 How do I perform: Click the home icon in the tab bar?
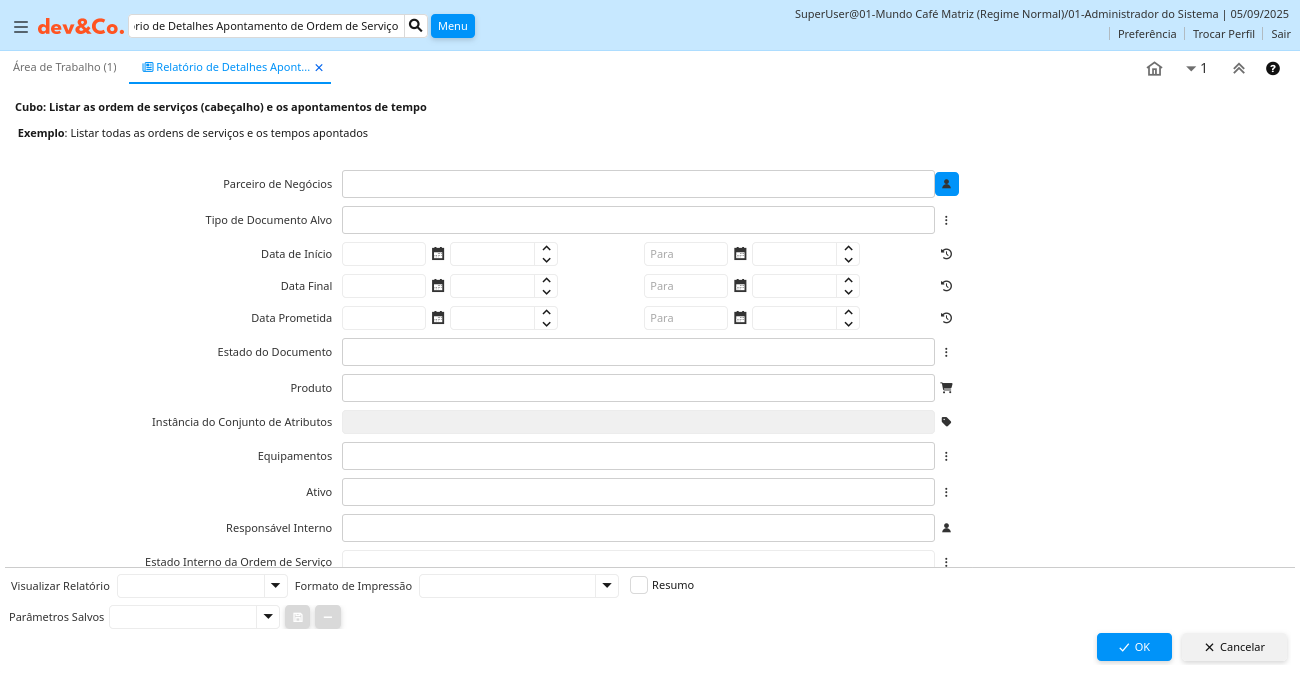point(1154,68)
